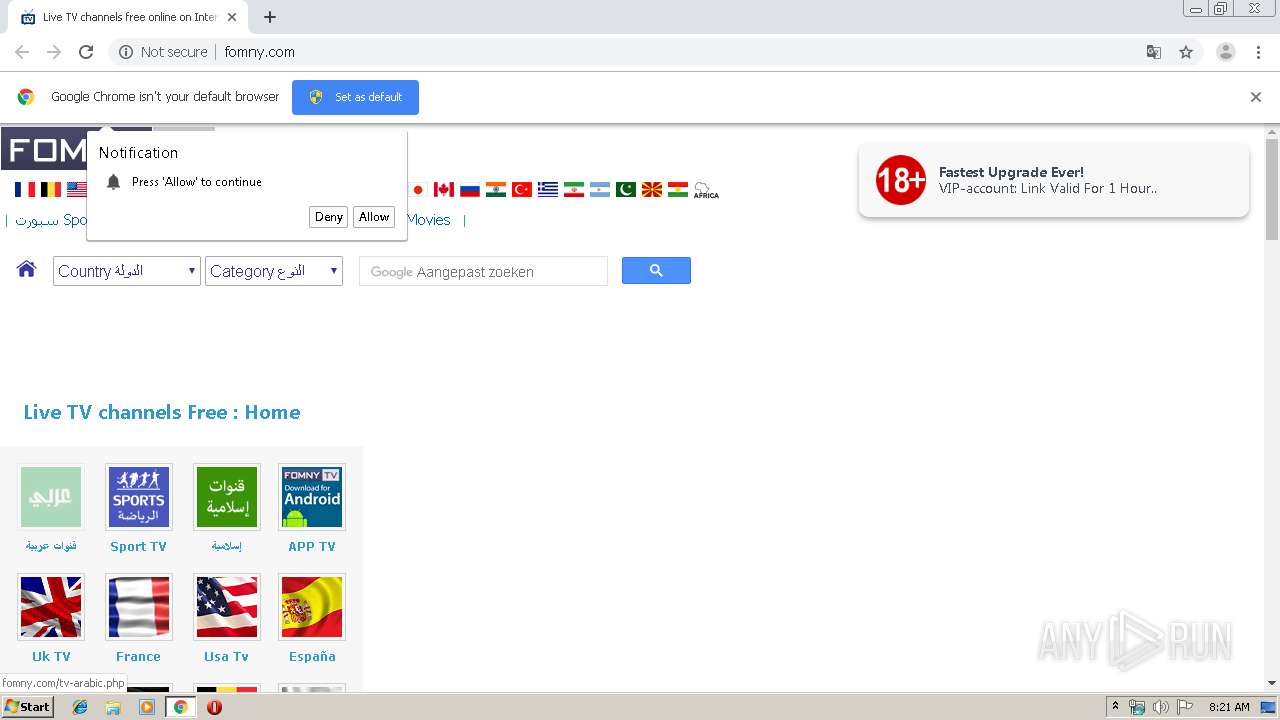
Task: Open the Windows Start menu
Action: tap(27, 707)
